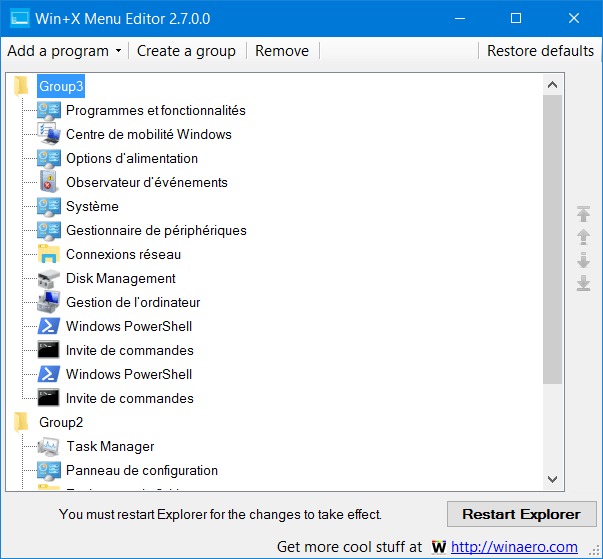Click the scrollbar up arrow

553,85
